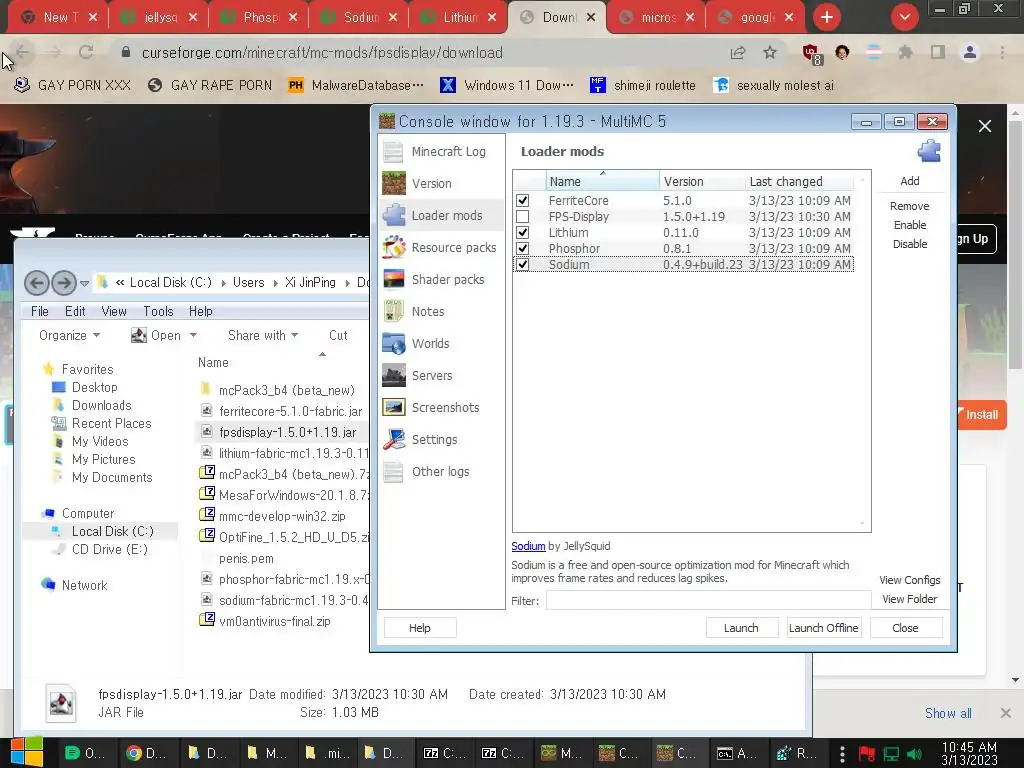Open the Chrome three-dot menu
Viewport: 1024px width, 768px height.
point(1002,52)
